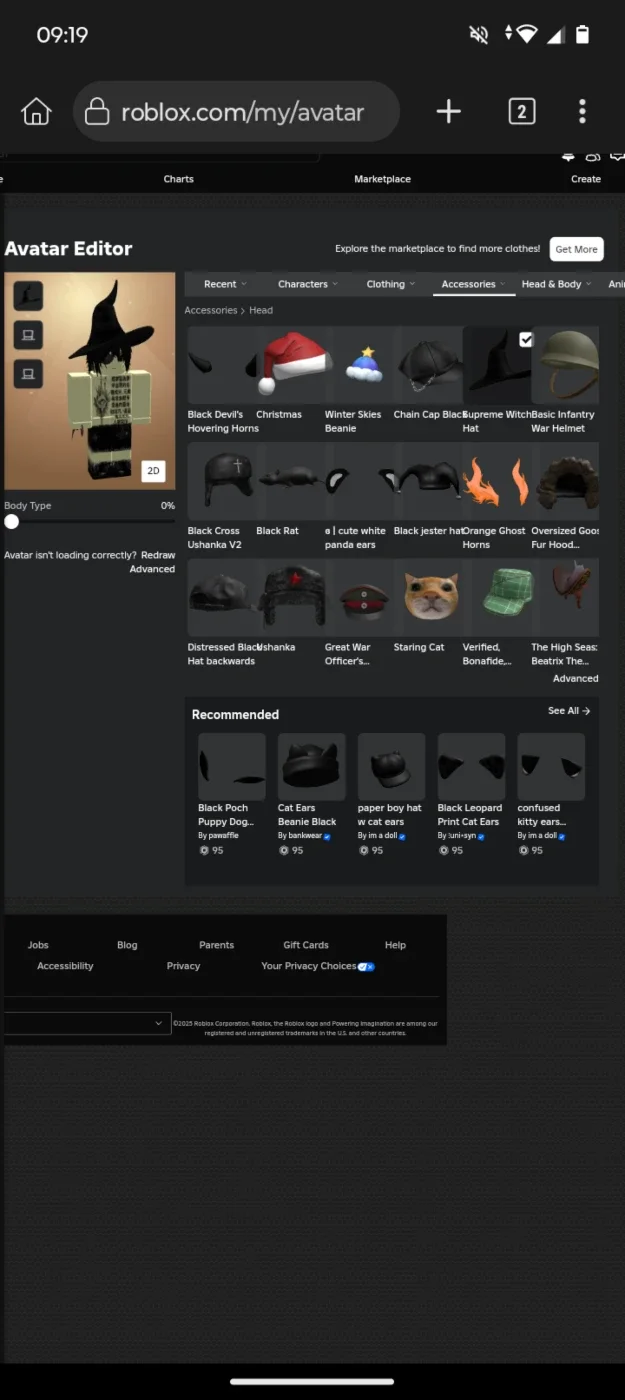625x1400 pixels.
Task: Expand the Characters tab dropdown arrow
Action: (x=335, y=284)
